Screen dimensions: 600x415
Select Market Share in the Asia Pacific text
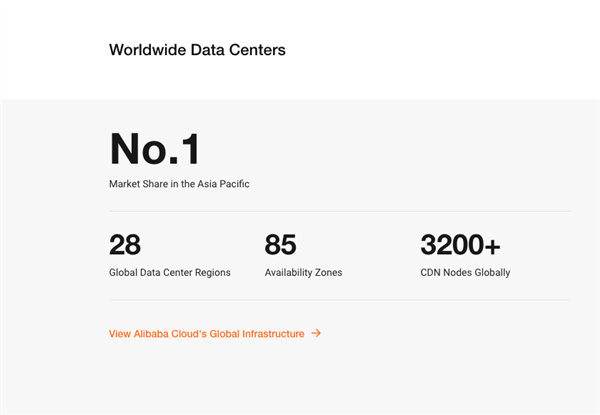[178, 184]
